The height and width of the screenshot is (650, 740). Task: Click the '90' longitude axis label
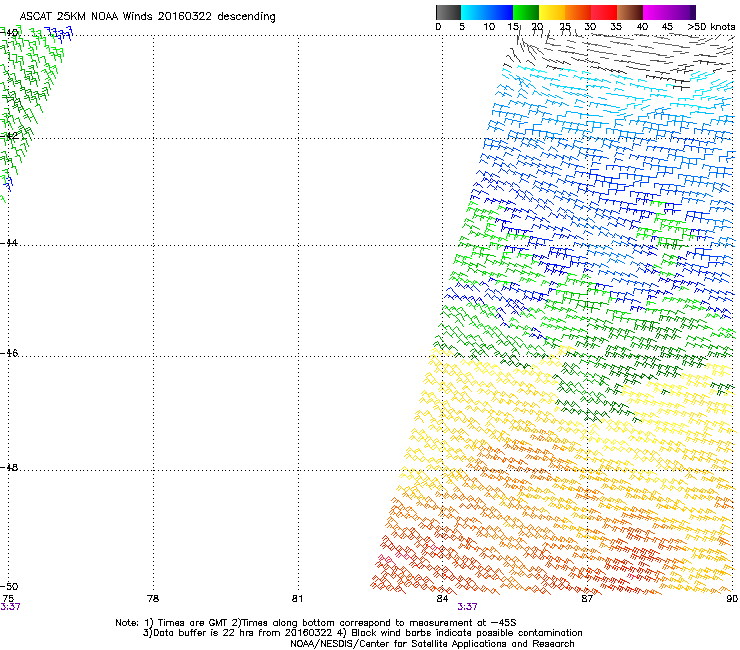click(x=732, y=599)
